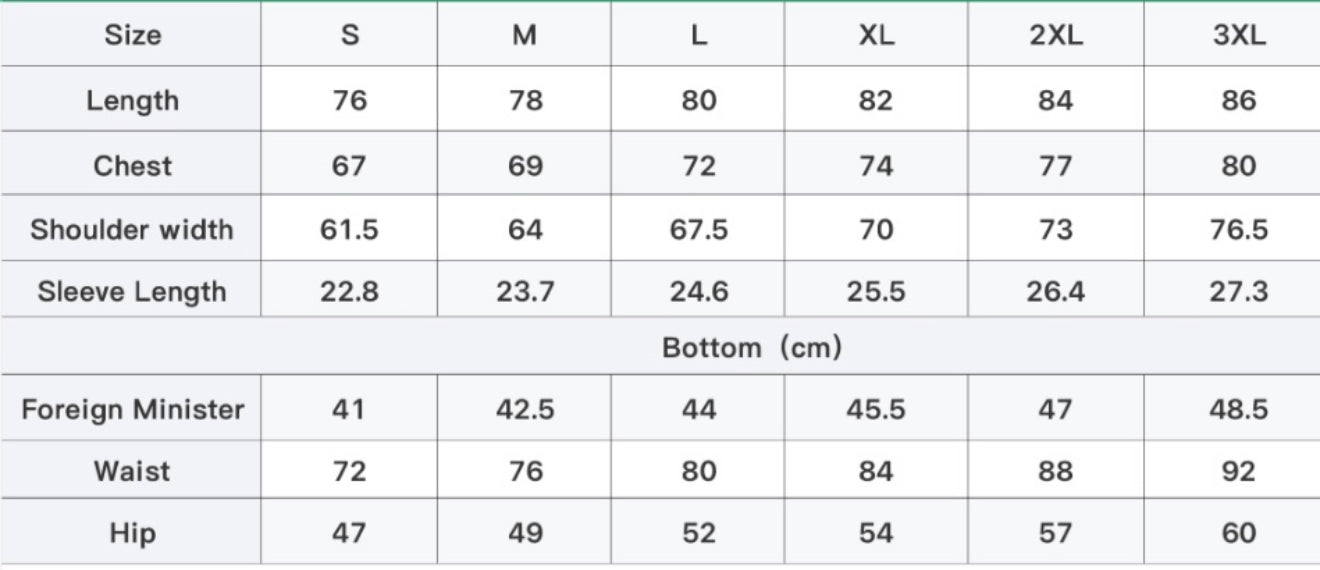Viewport: 1320px width, 570px height.
Task: Select the Foreign Minister row label
Action: click(132, 409)
